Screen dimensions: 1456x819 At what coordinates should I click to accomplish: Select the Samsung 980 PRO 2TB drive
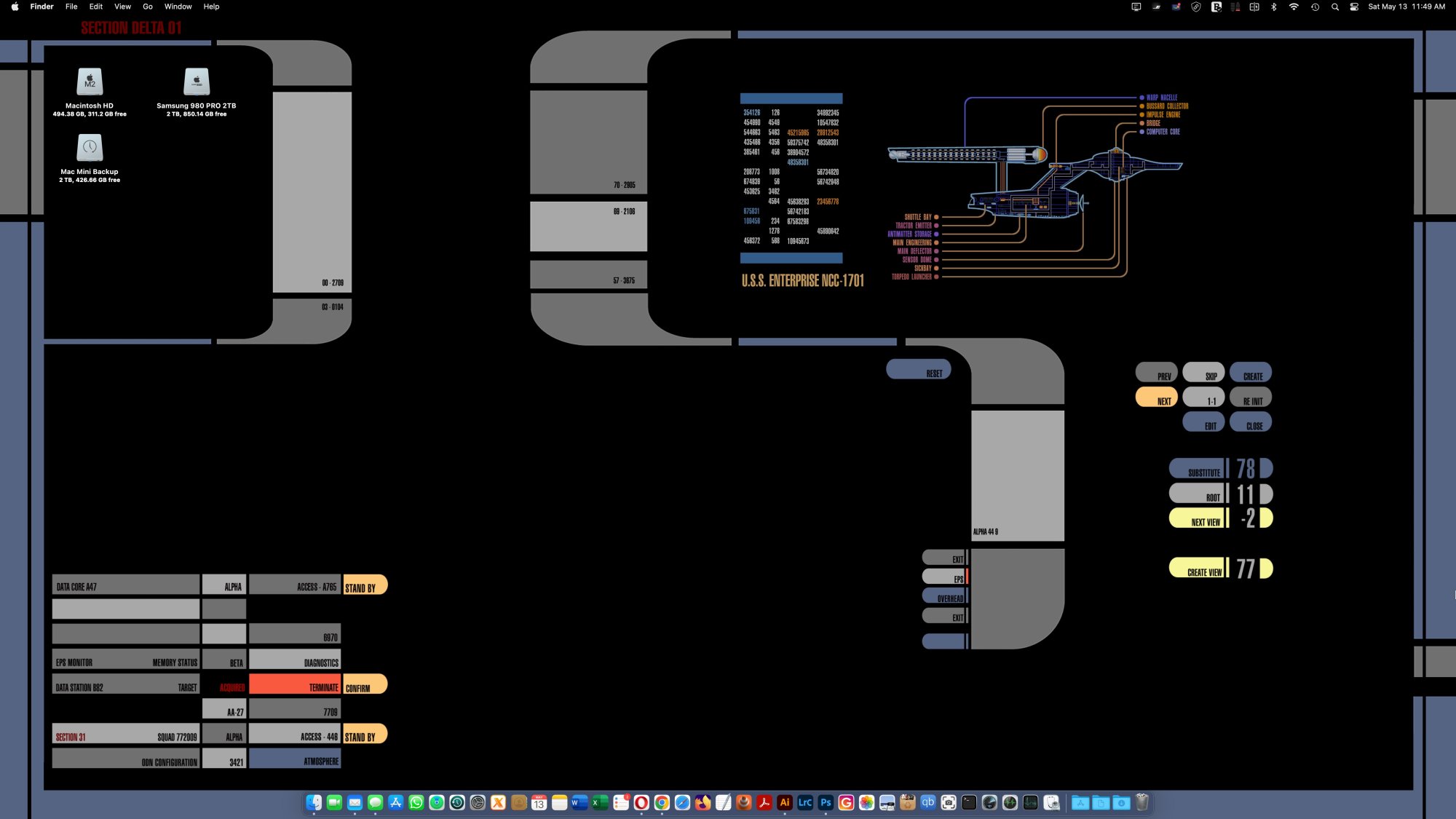(x=197, y=82)
